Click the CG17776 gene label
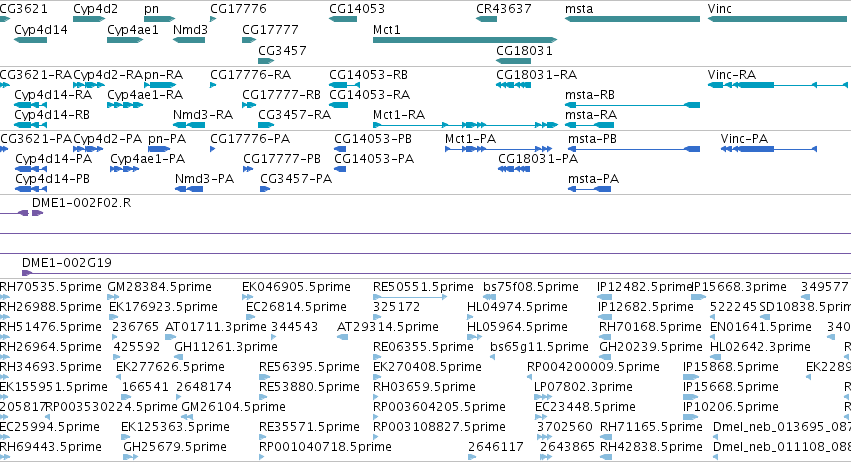Viewport: 851px width, 462px height. pyautogui.click(x=238, y=9)
